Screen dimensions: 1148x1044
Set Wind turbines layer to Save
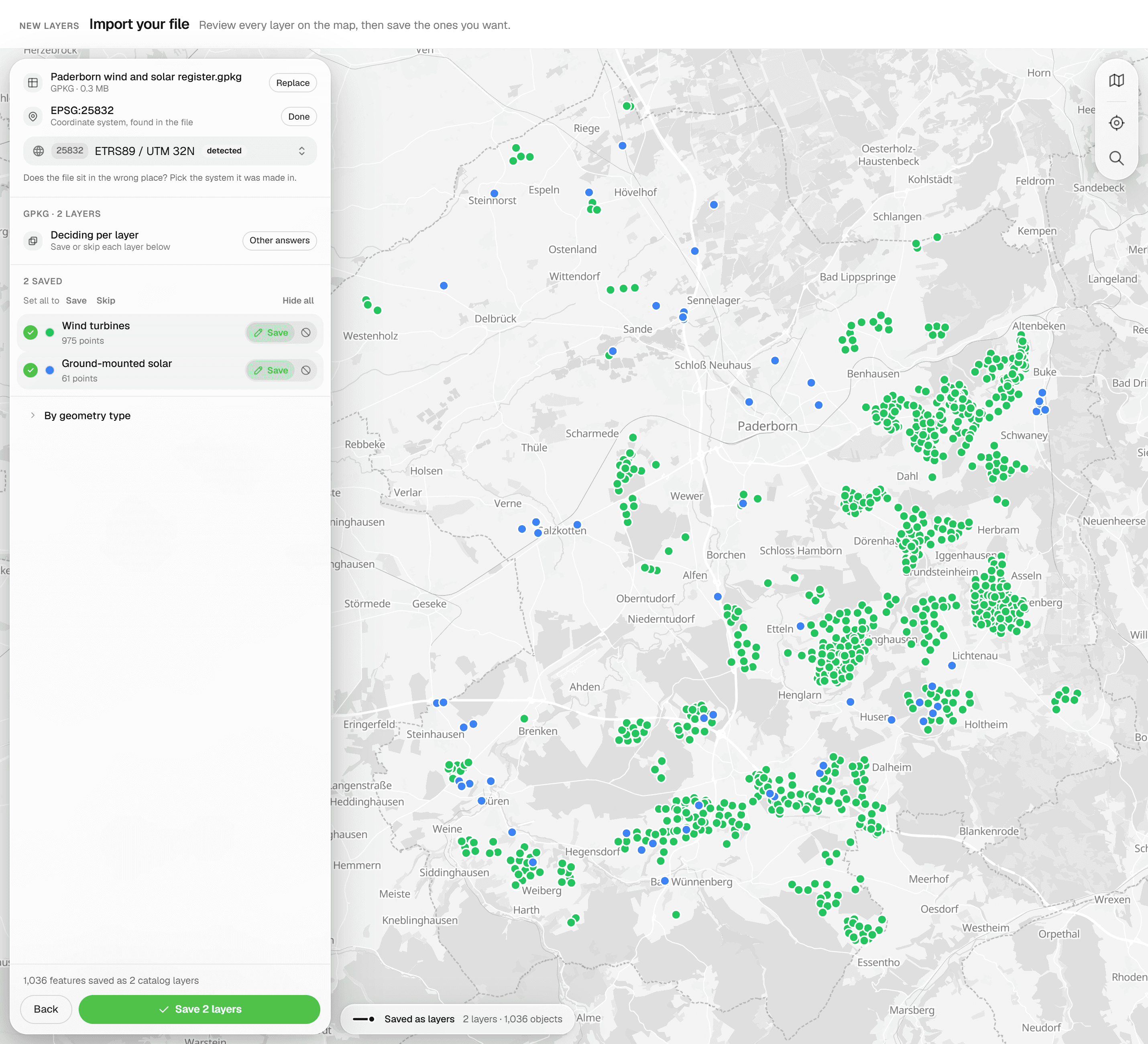[271, 332]
